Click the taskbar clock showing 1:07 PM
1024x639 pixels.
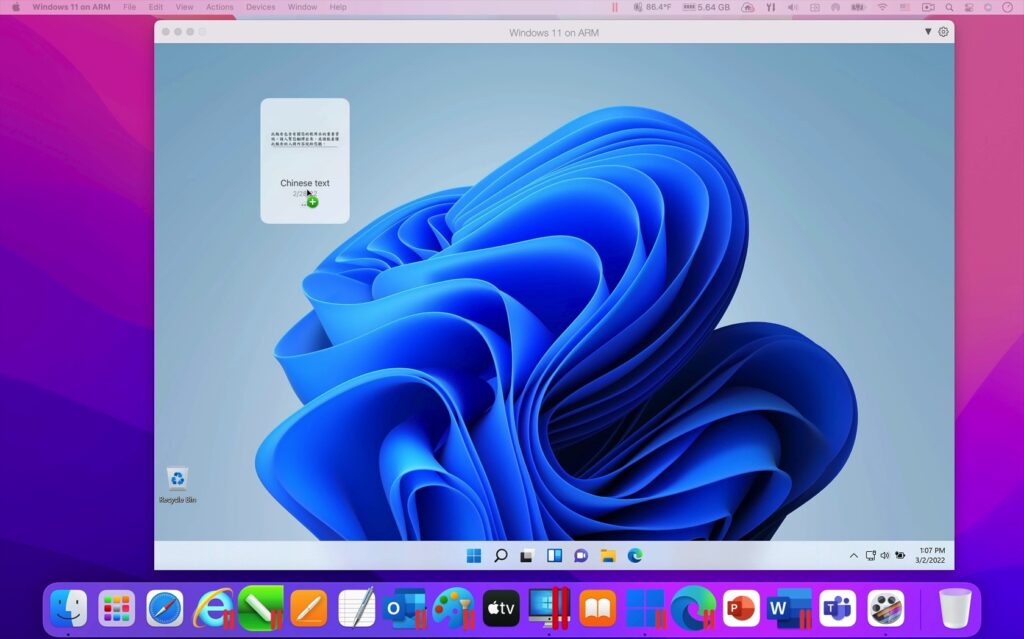coord(931,556)
